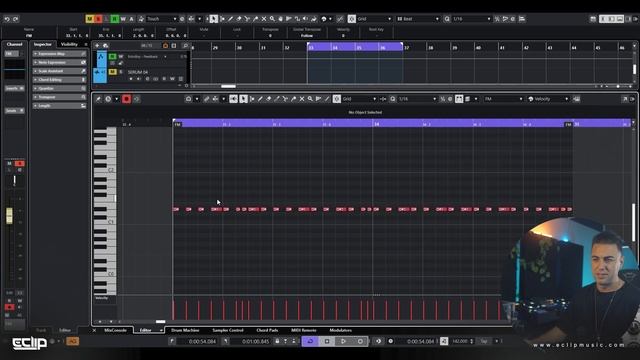
Task: Select the Zoom magnifier tool in top toolbar
Action: click(x=272, y=19)
